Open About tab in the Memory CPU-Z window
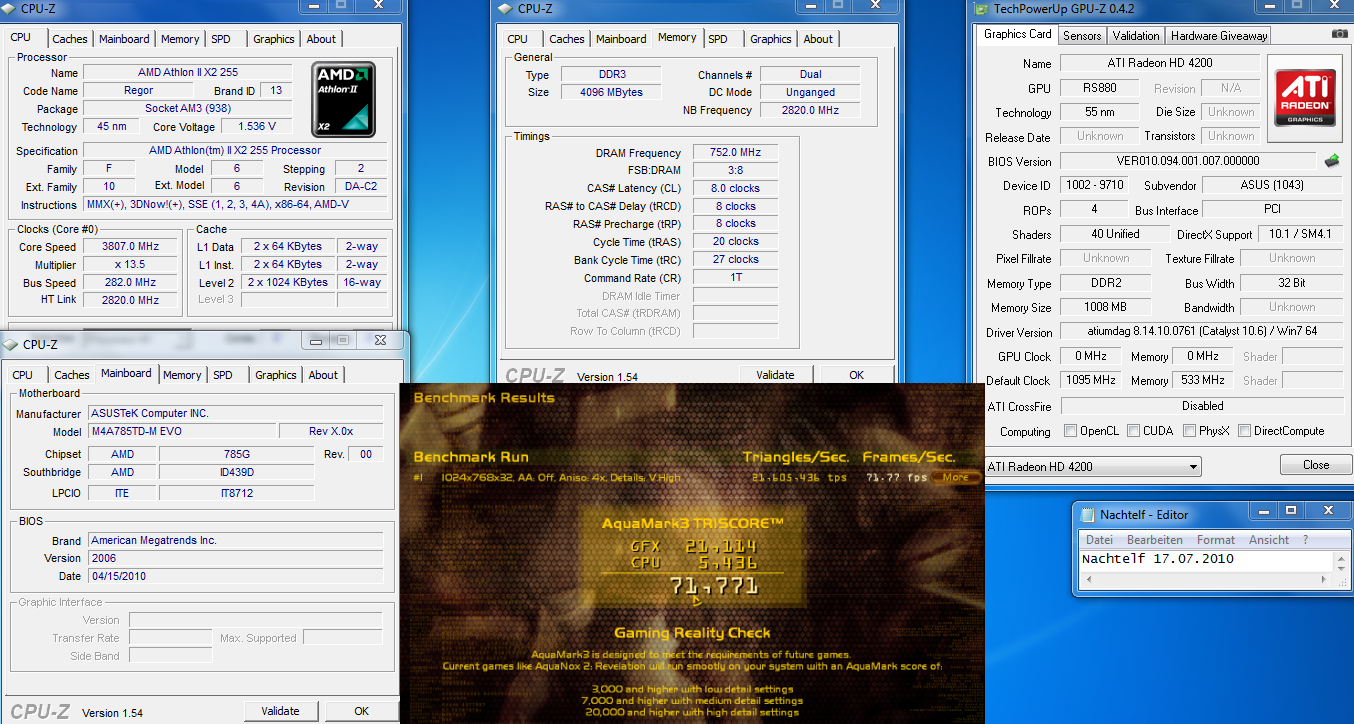Viewport: 1354px width, 724px height. [818, 39]
